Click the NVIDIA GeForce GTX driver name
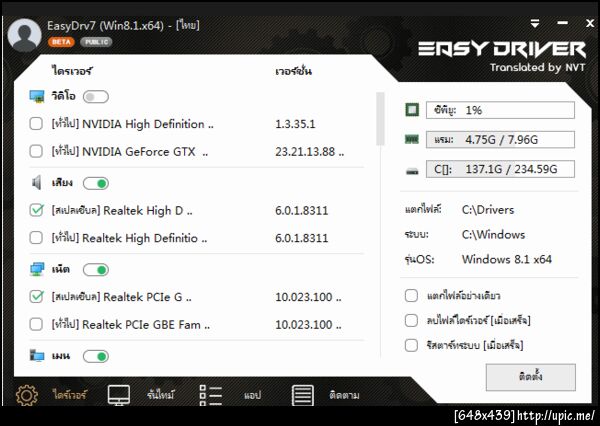The width and height of the screenshot is (600, 426). 130,152
